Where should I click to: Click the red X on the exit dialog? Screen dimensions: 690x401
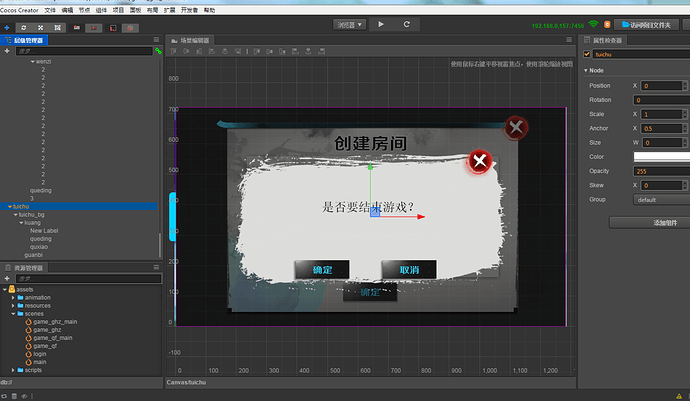(480, 161)
